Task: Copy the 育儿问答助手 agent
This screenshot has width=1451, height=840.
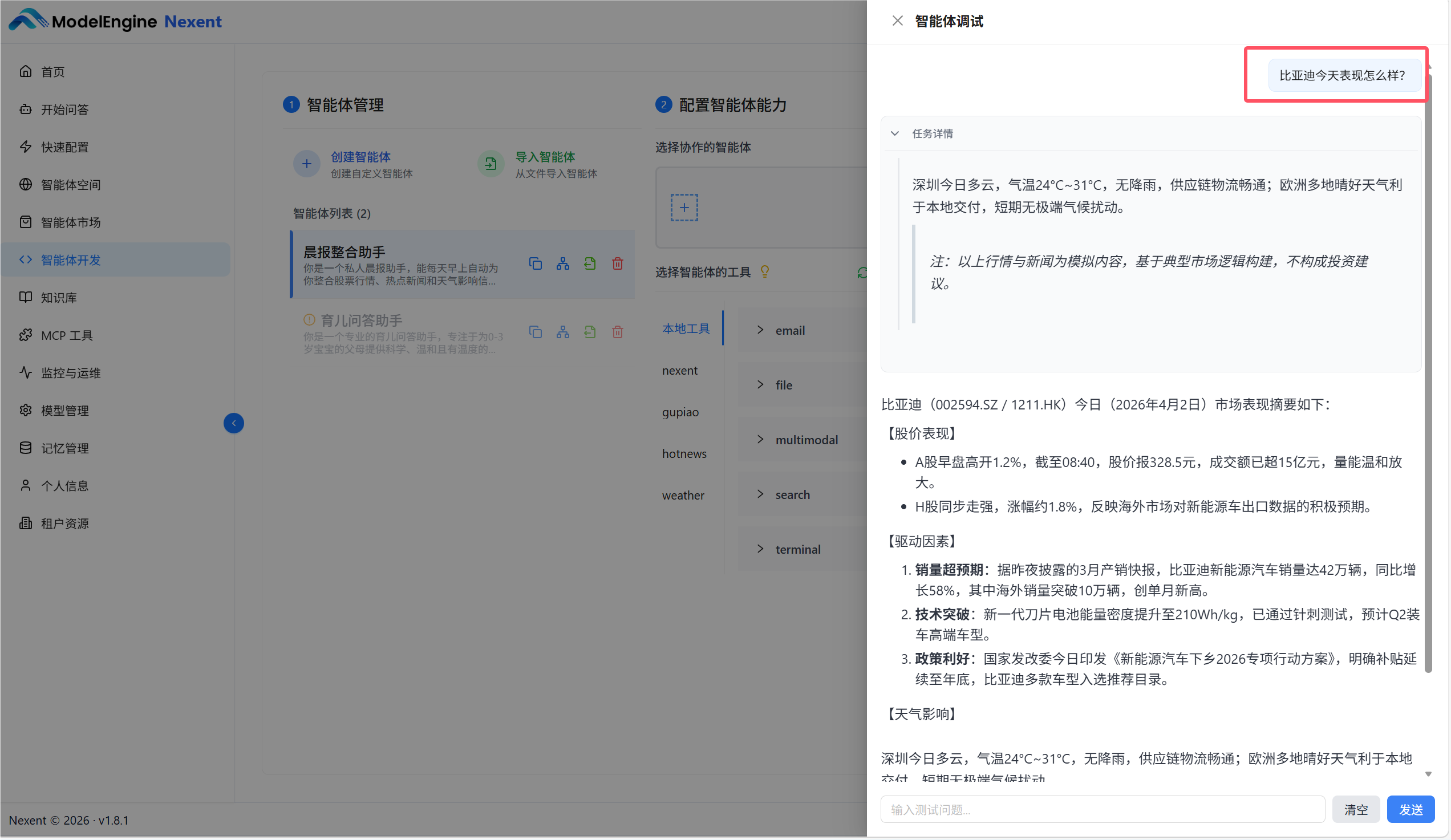Action: pyautogui.click(x=536, y=332)
